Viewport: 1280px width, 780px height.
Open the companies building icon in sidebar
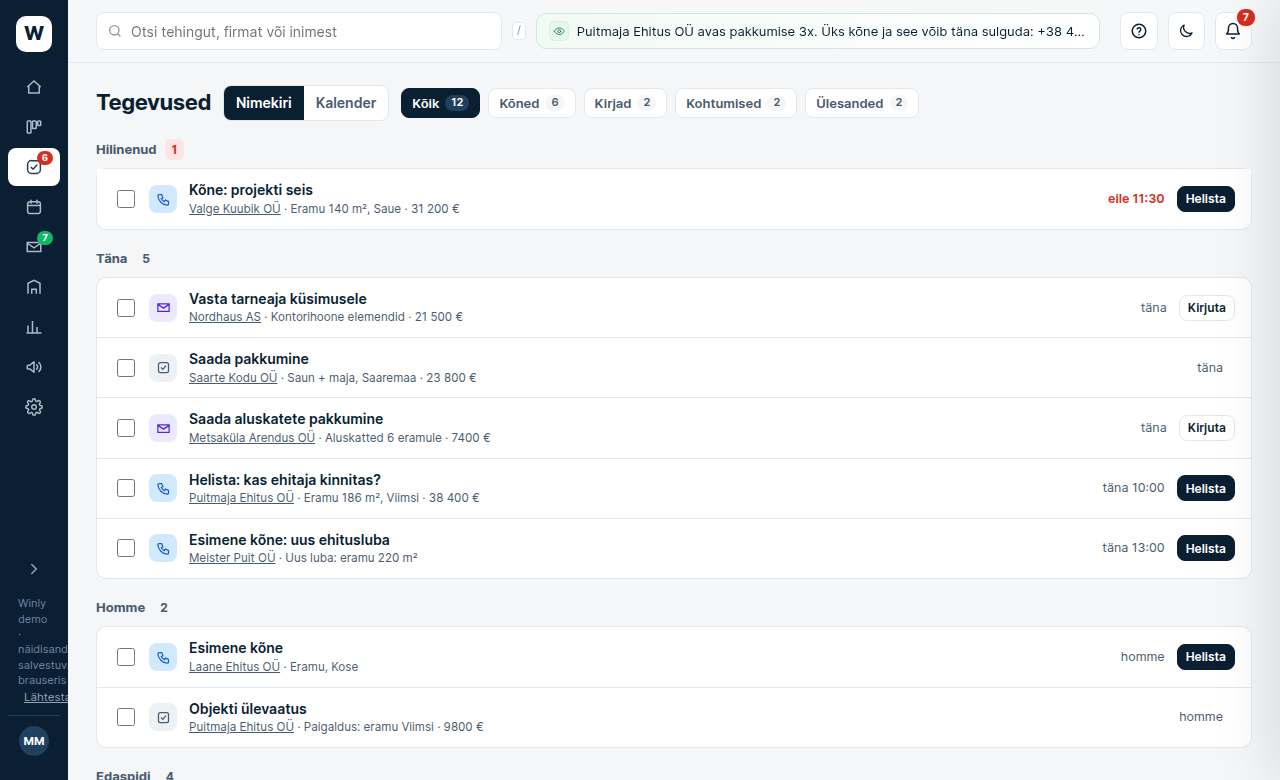[x=34, y=287]
